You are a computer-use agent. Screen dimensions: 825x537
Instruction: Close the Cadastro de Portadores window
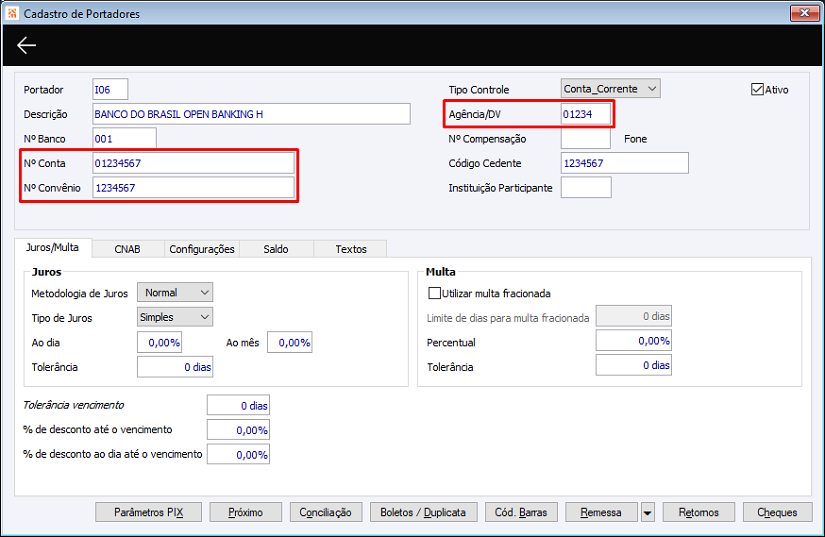click(x=804, y=13)
